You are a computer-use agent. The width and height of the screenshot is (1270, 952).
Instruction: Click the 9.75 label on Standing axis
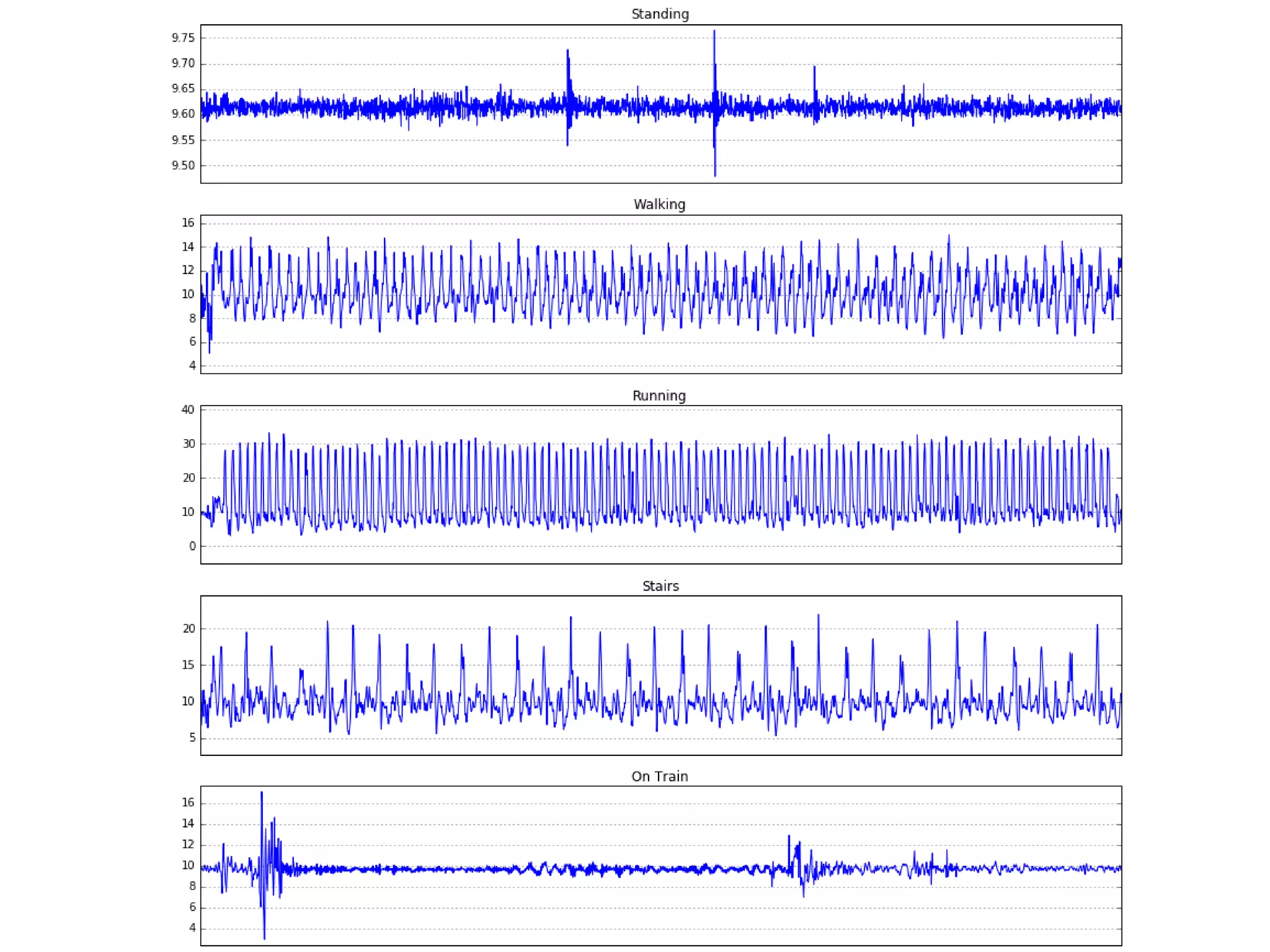(183, 38)
